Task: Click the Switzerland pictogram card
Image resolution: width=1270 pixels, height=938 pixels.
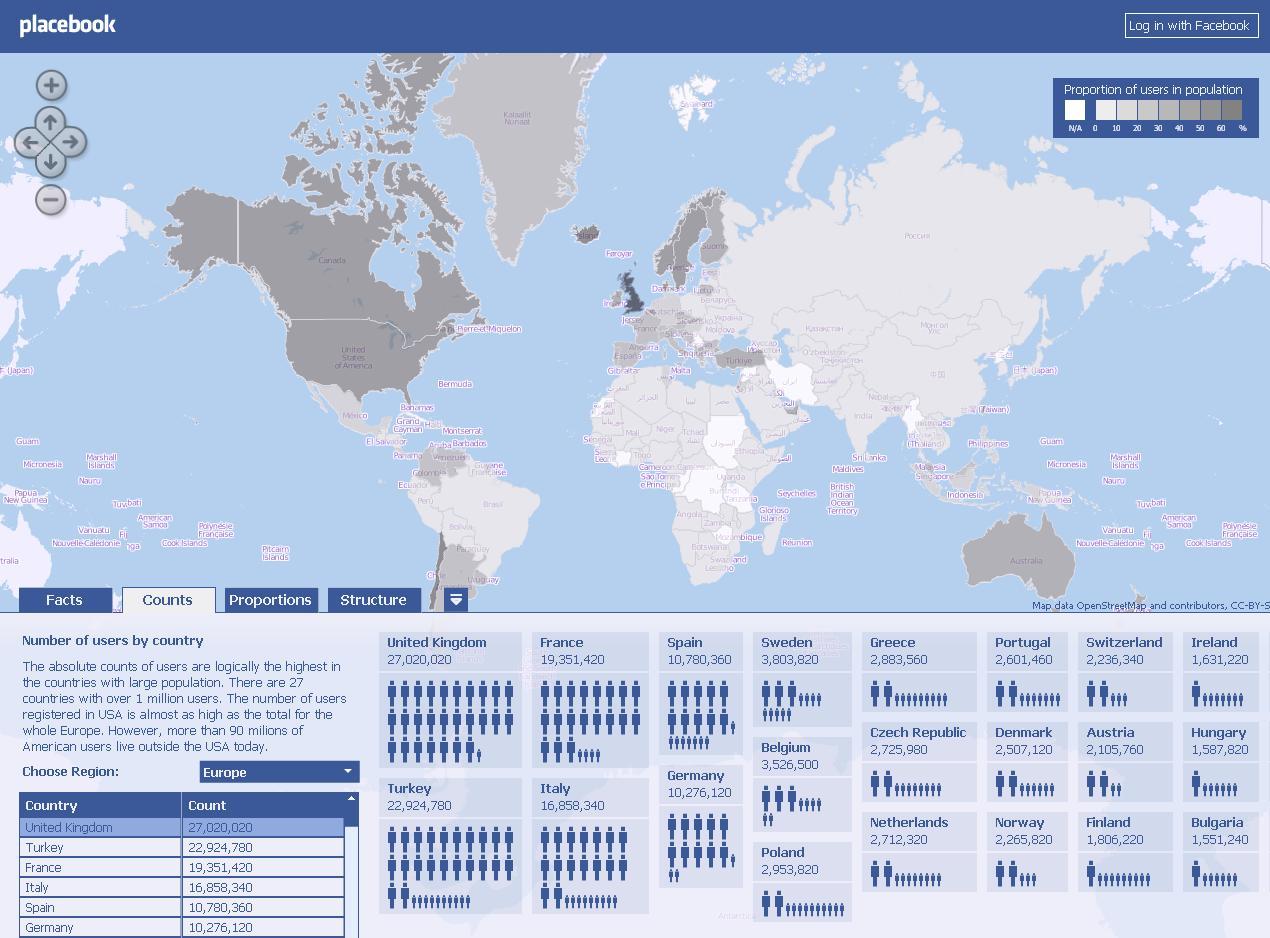Action: tap(1125, 671)
